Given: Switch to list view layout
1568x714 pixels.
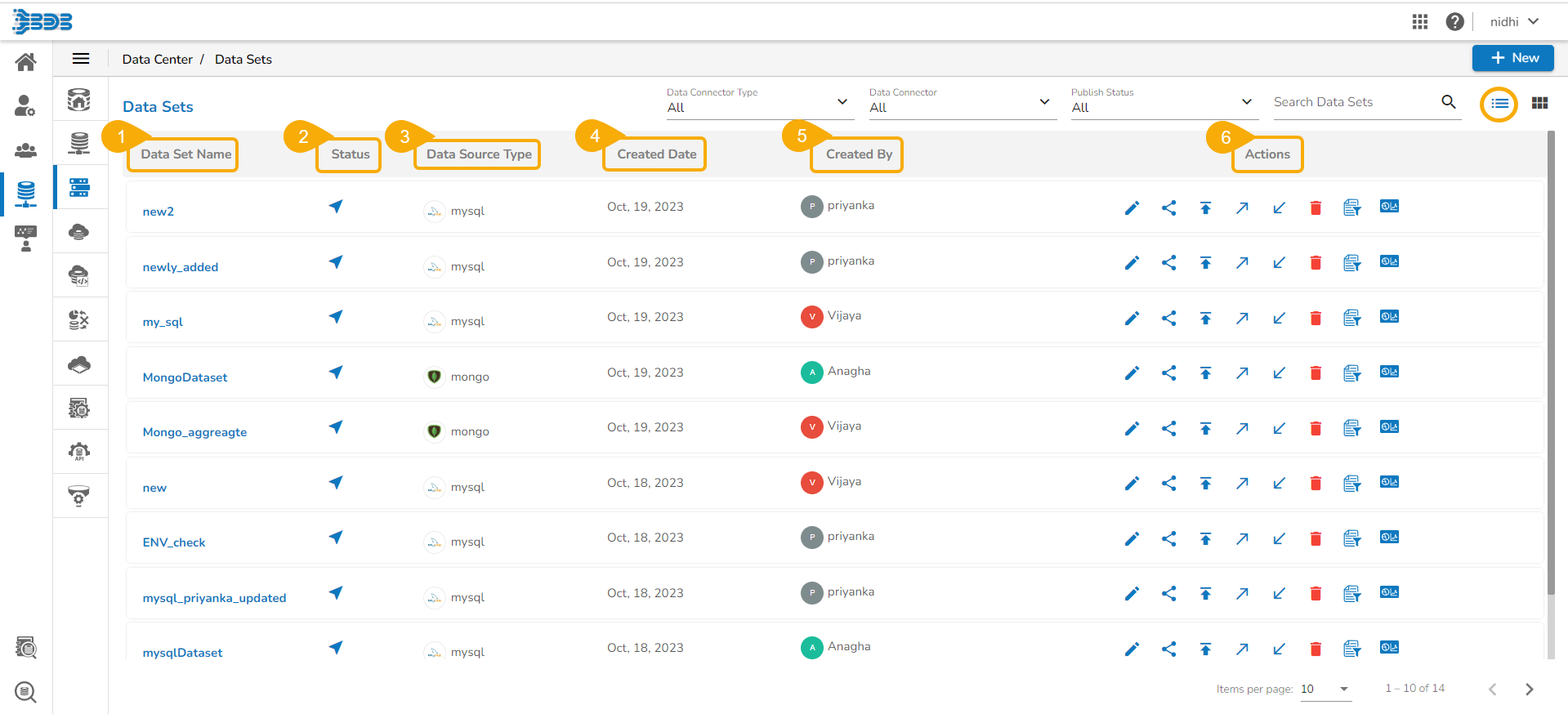Looking at the screenshot, I should tap(1499, 104).
